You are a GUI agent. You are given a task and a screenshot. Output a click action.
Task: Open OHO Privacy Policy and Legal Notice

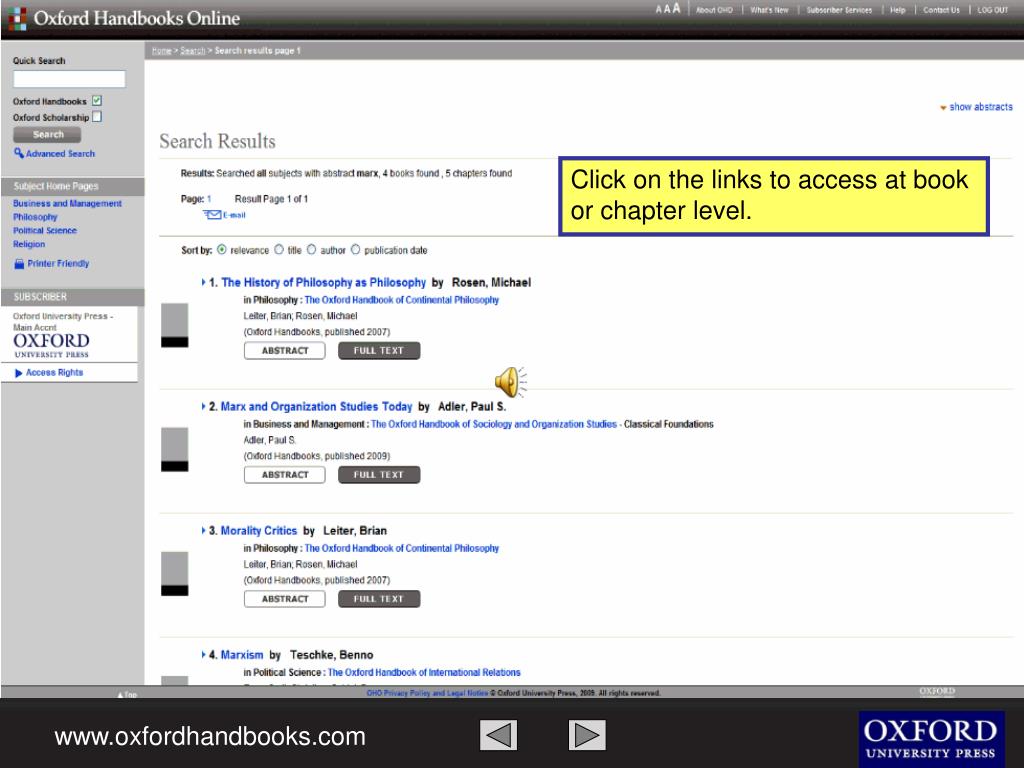(427, 693)
